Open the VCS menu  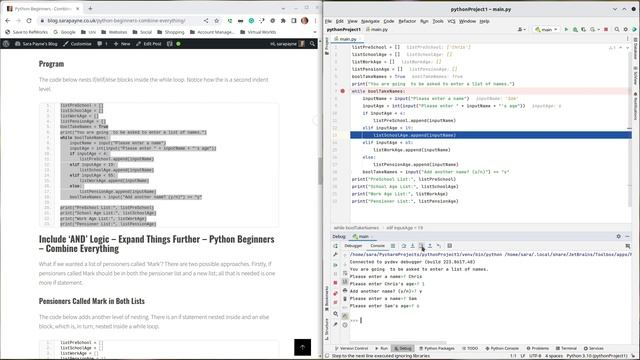(451, 21)
